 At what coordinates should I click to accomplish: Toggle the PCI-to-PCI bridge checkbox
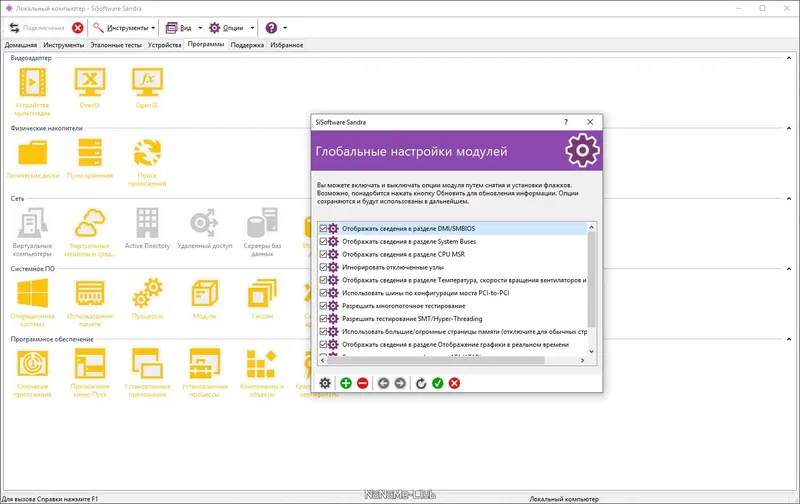point(323,293)
